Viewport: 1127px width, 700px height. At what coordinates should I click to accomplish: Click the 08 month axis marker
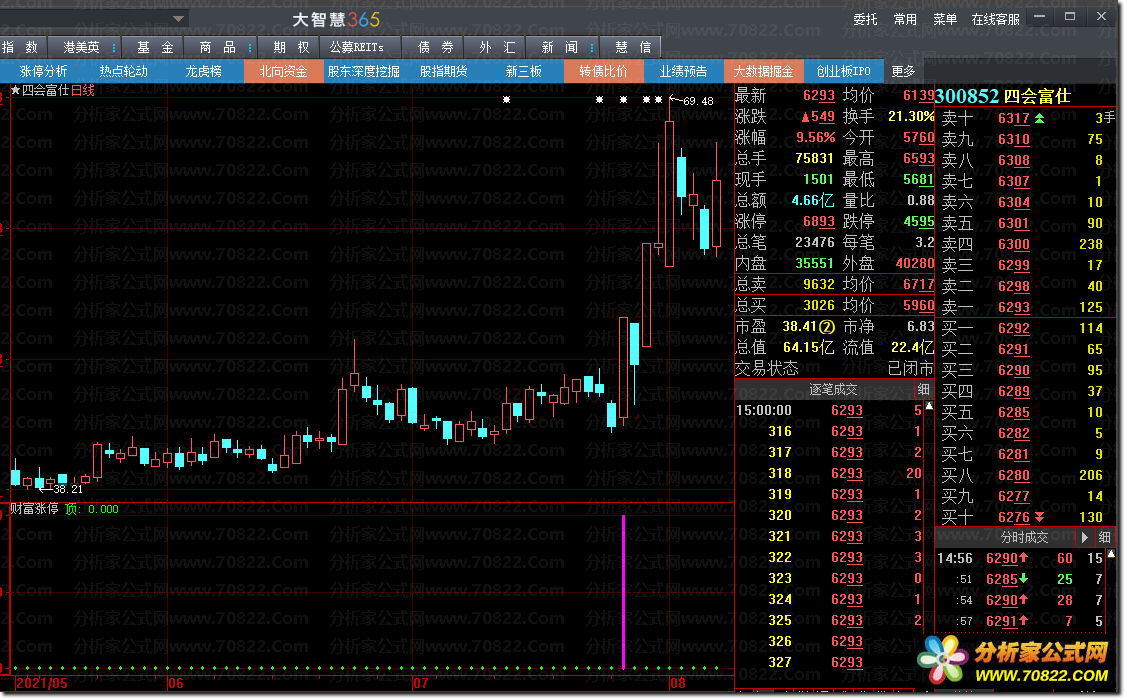(x=677, y=683)
